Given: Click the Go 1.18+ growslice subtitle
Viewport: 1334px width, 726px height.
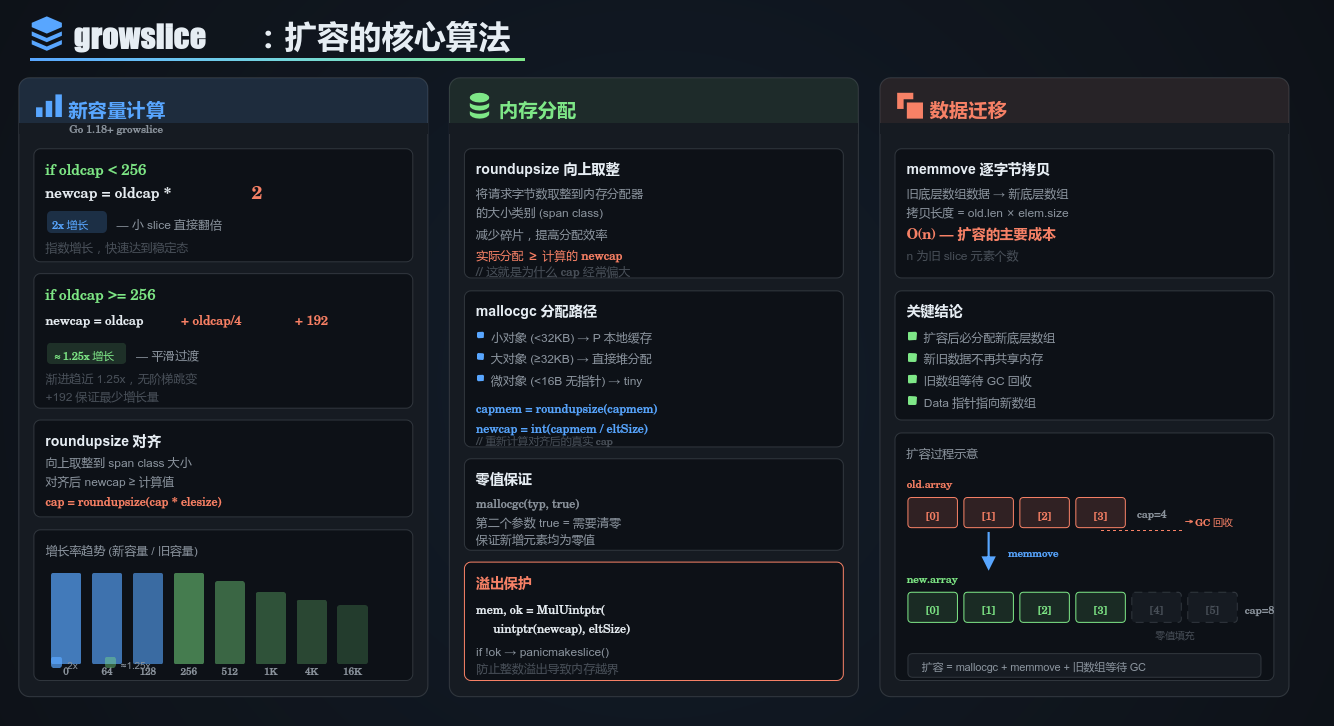Looking at the screenshot, I should tap(116, 130).
